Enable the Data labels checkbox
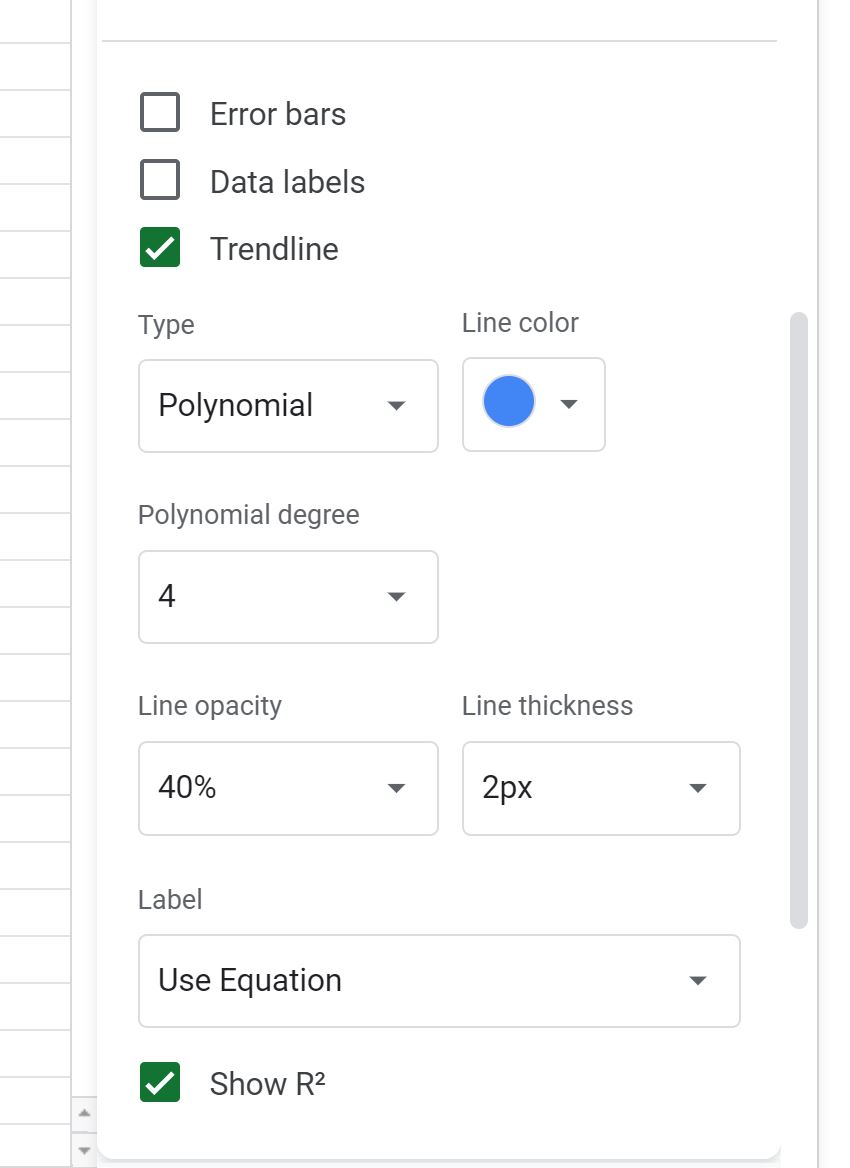The width and height of the screenshot is (850, 1168). click(x=160, y=180)
